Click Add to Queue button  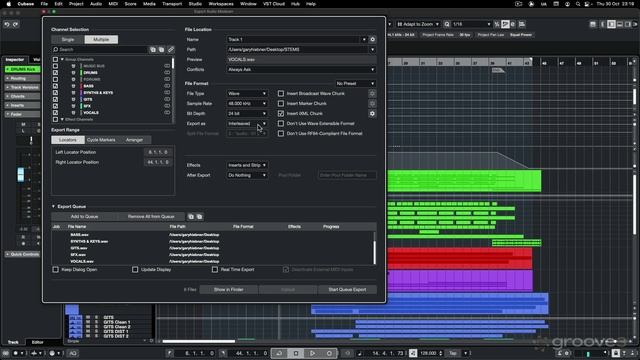point(84,217)
